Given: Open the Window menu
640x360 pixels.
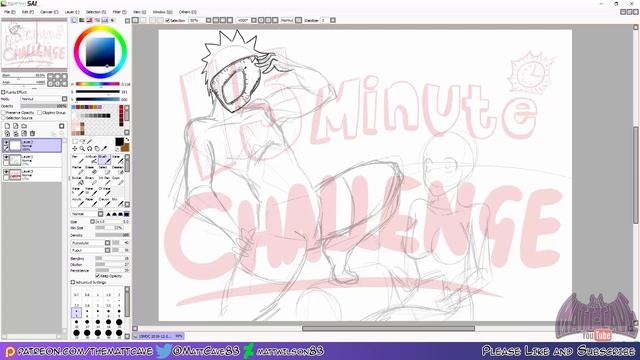Looking at the screenshot, I should click(162, 12).
